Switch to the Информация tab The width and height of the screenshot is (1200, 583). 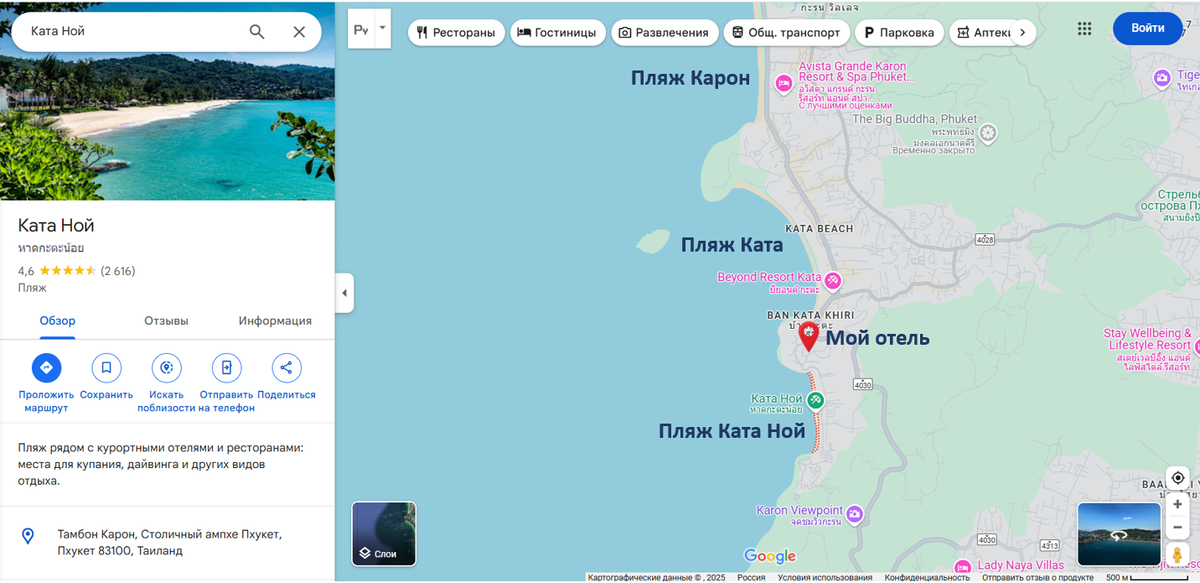tap(275, 321)
